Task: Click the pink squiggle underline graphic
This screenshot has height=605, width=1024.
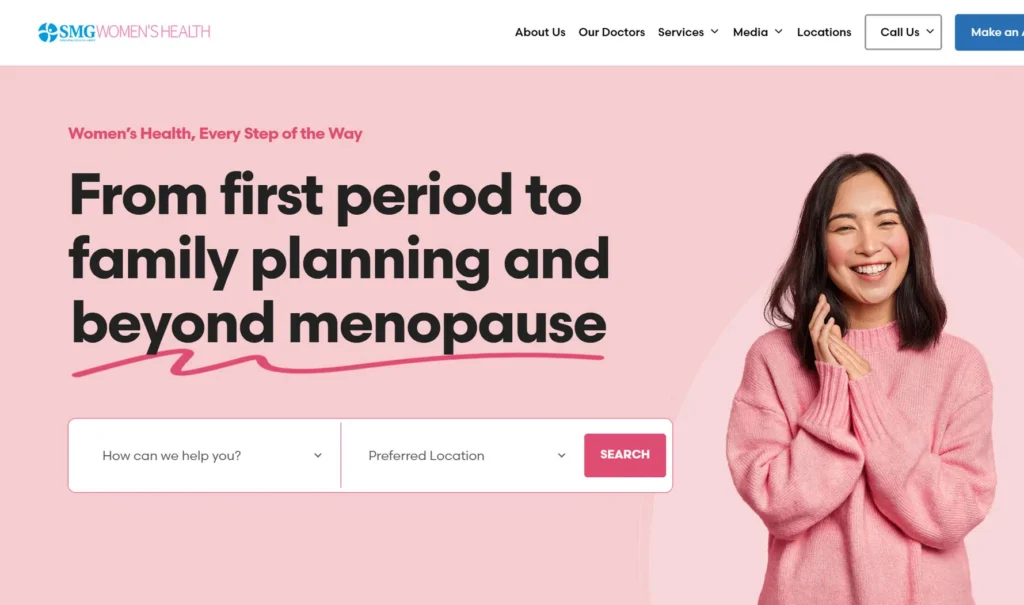Action: [x=338, y=363]
